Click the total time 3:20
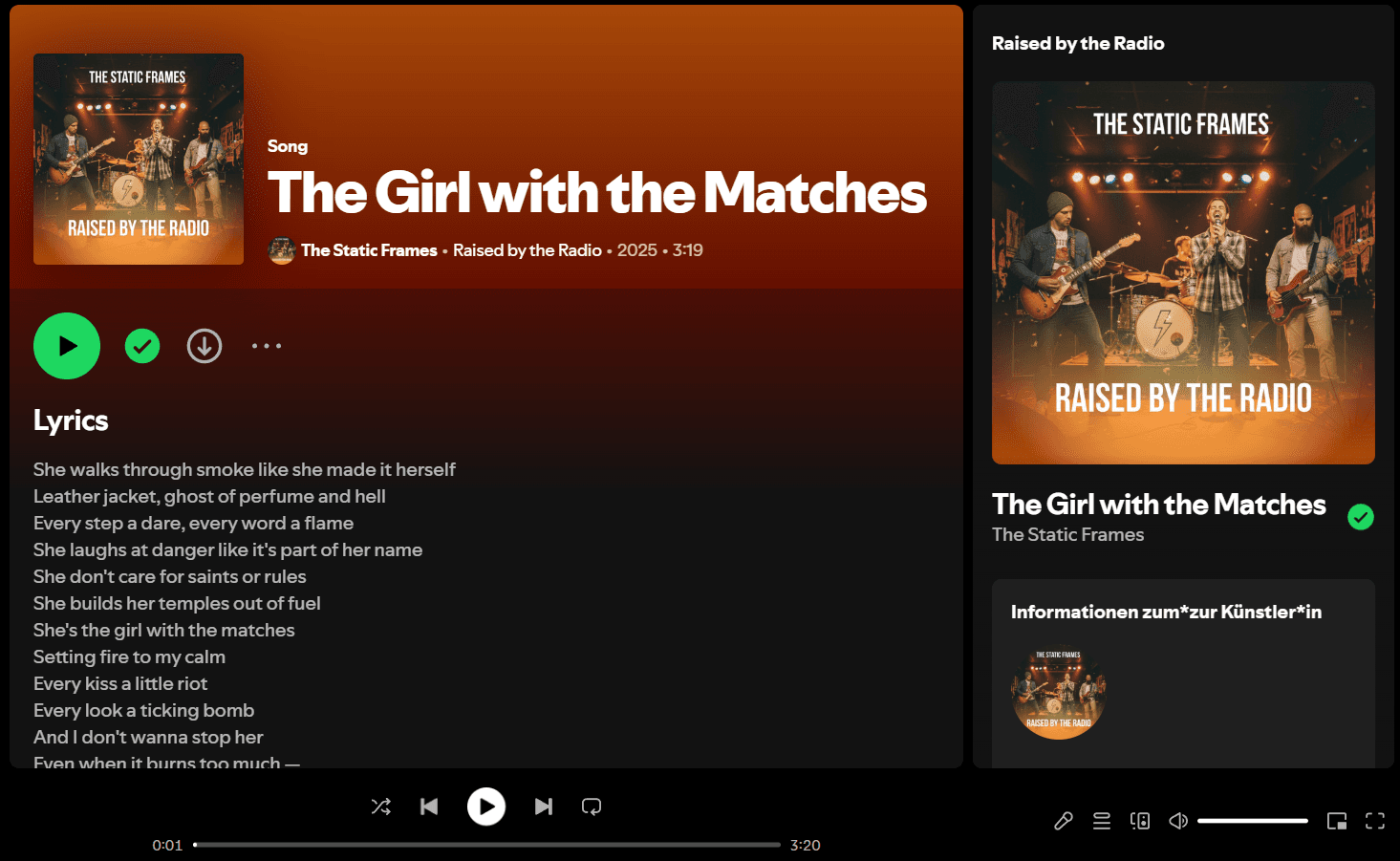 click(806, 845)
